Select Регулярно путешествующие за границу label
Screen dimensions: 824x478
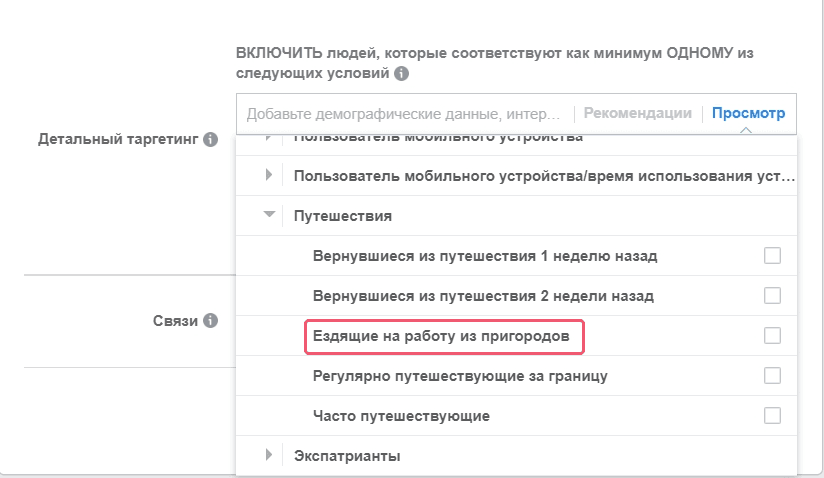[460, 376]
